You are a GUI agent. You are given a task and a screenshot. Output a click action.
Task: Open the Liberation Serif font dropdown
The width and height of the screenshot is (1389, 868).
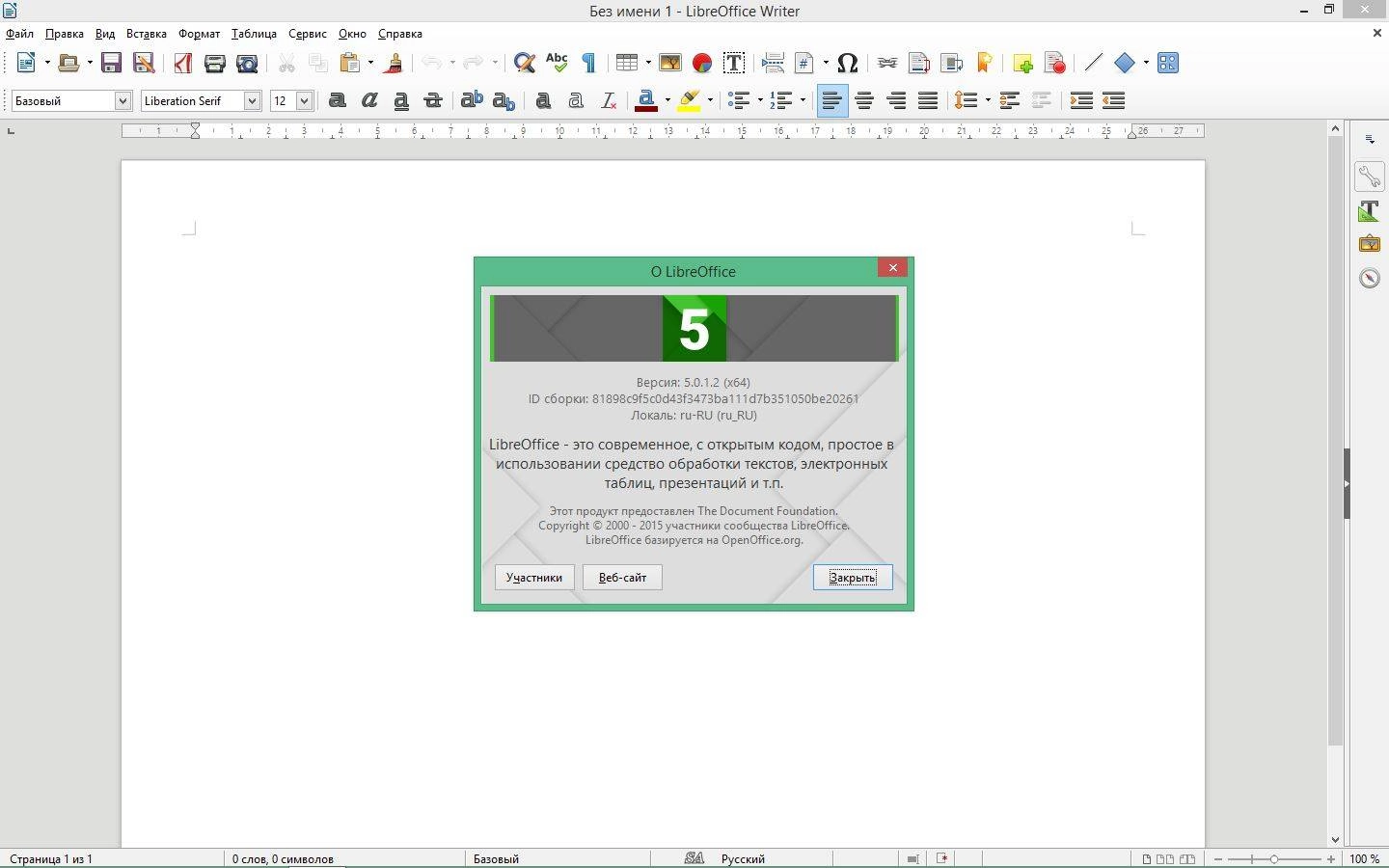(x=252, y=100)
